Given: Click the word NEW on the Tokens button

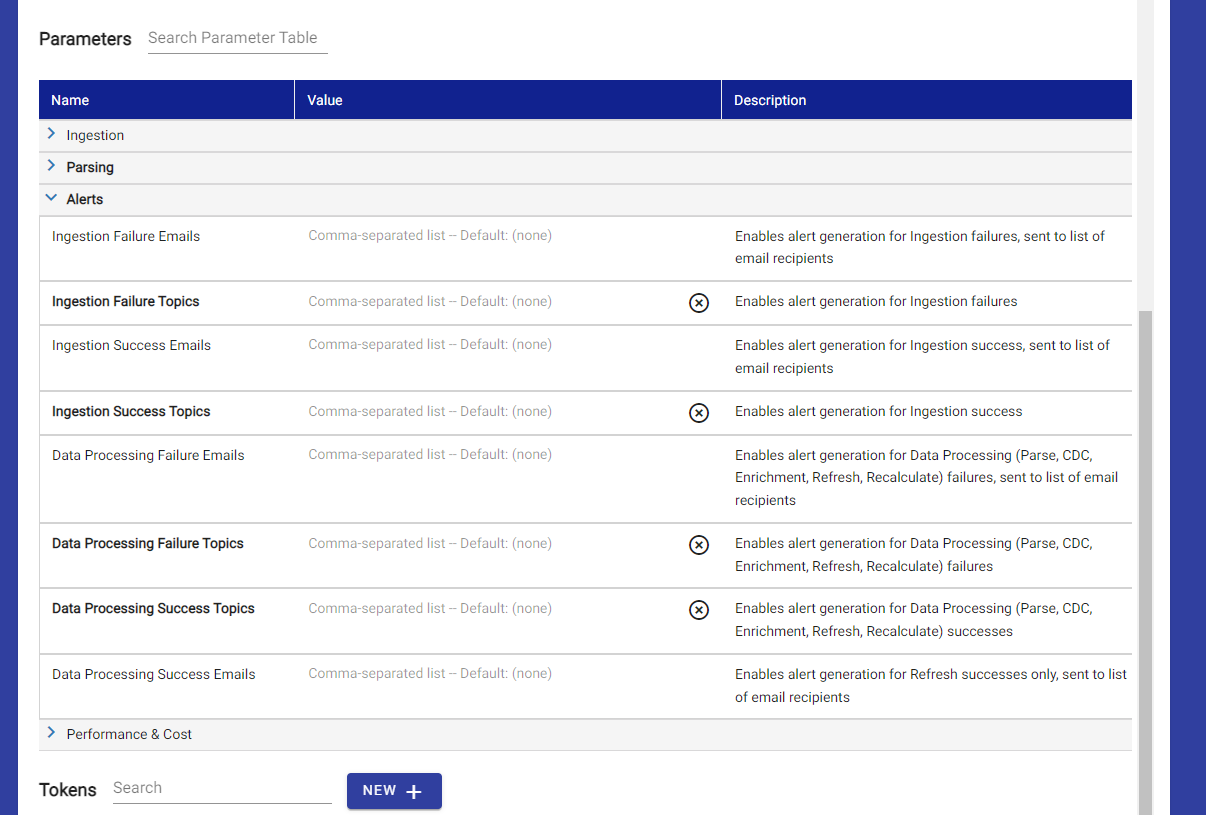Looking at the screenshot, I should pyautogui.click(x=380, y=791).
